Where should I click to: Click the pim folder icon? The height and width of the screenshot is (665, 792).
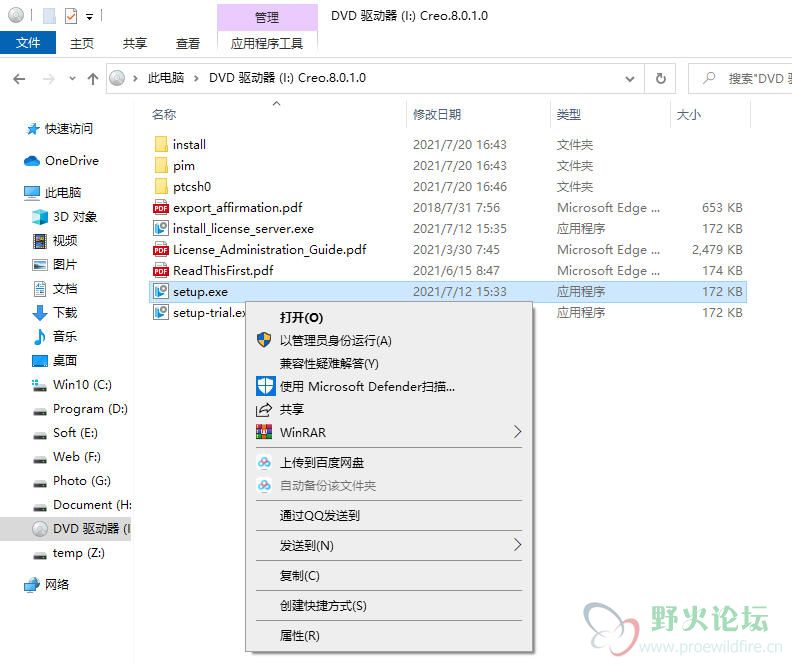tap(161, 166)
